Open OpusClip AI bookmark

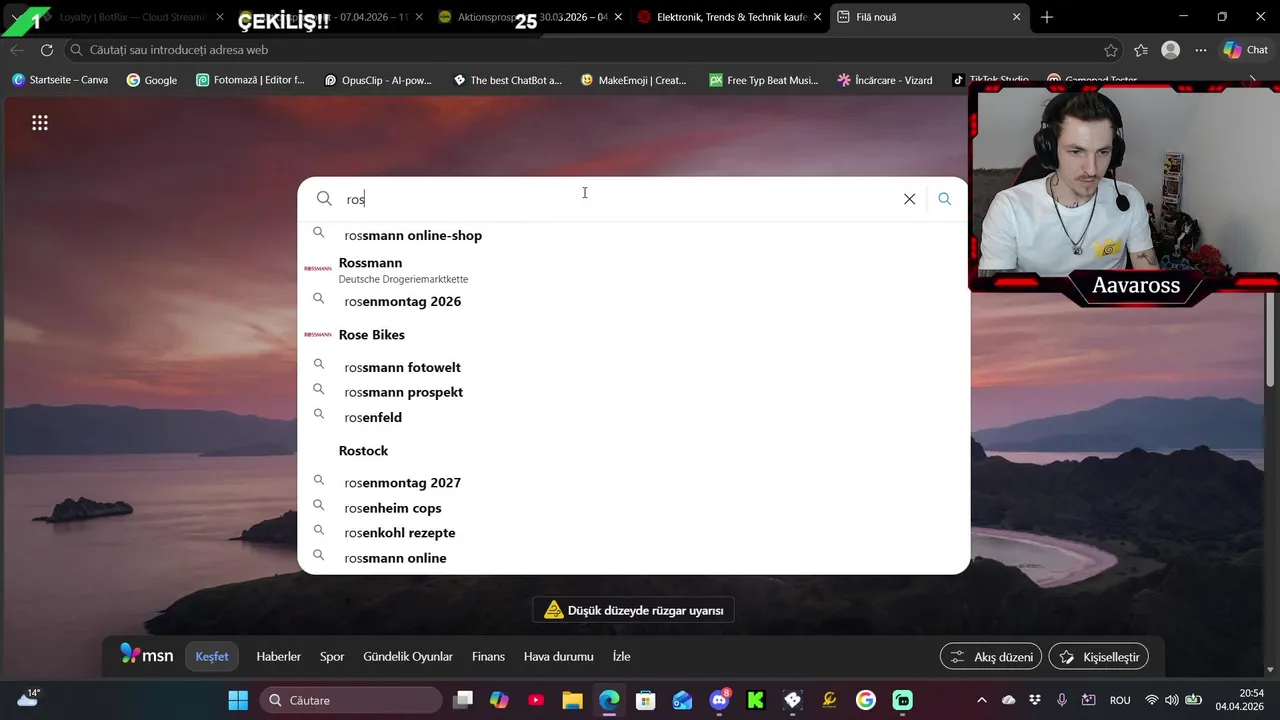click(x=378, y=80)
